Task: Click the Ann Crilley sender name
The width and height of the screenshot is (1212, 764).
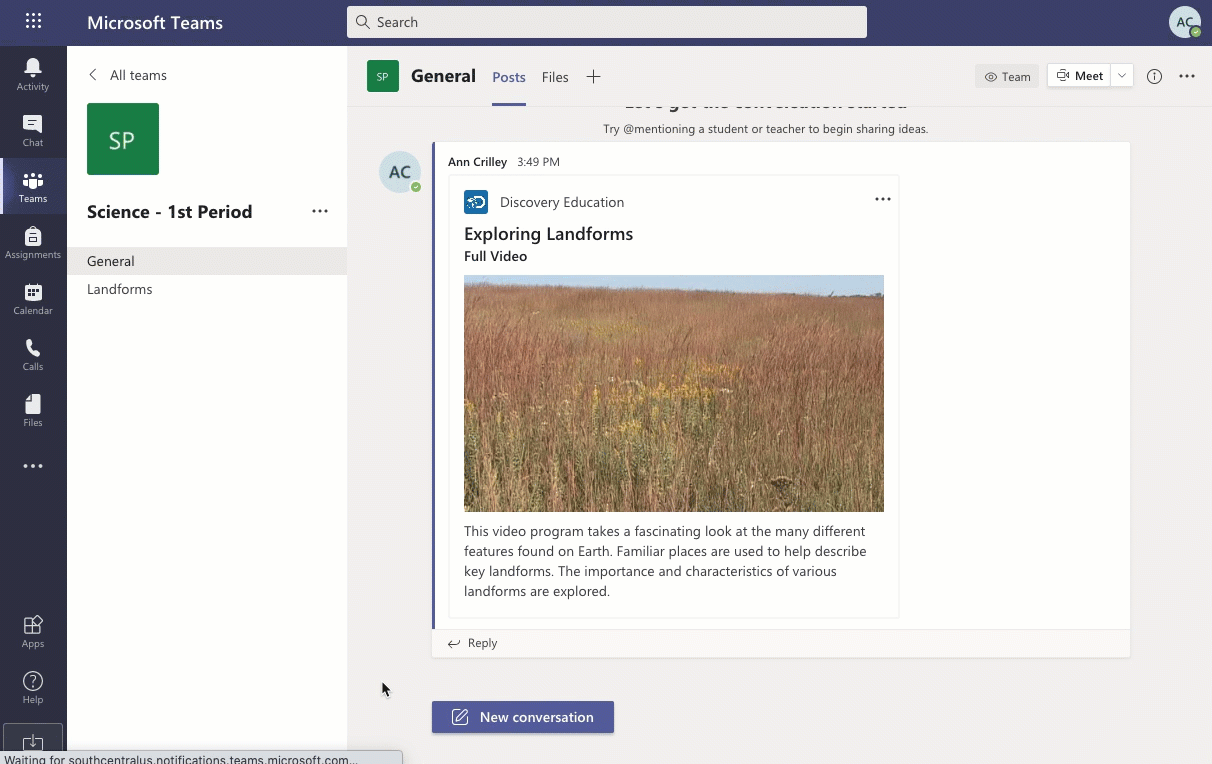Action: tap(477, 162)
